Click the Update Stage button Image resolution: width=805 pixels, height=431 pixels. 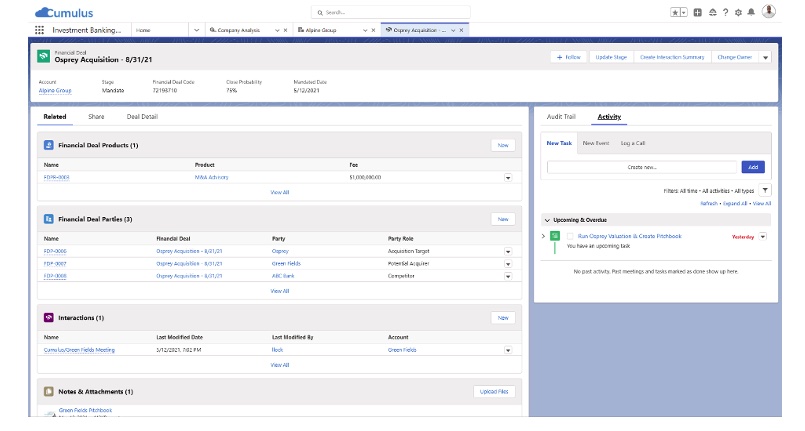coord(611,57)
